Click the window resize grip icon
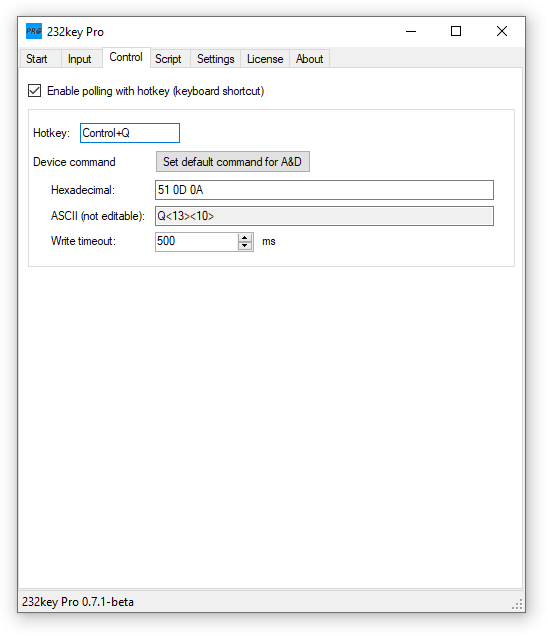 point(517,604)
